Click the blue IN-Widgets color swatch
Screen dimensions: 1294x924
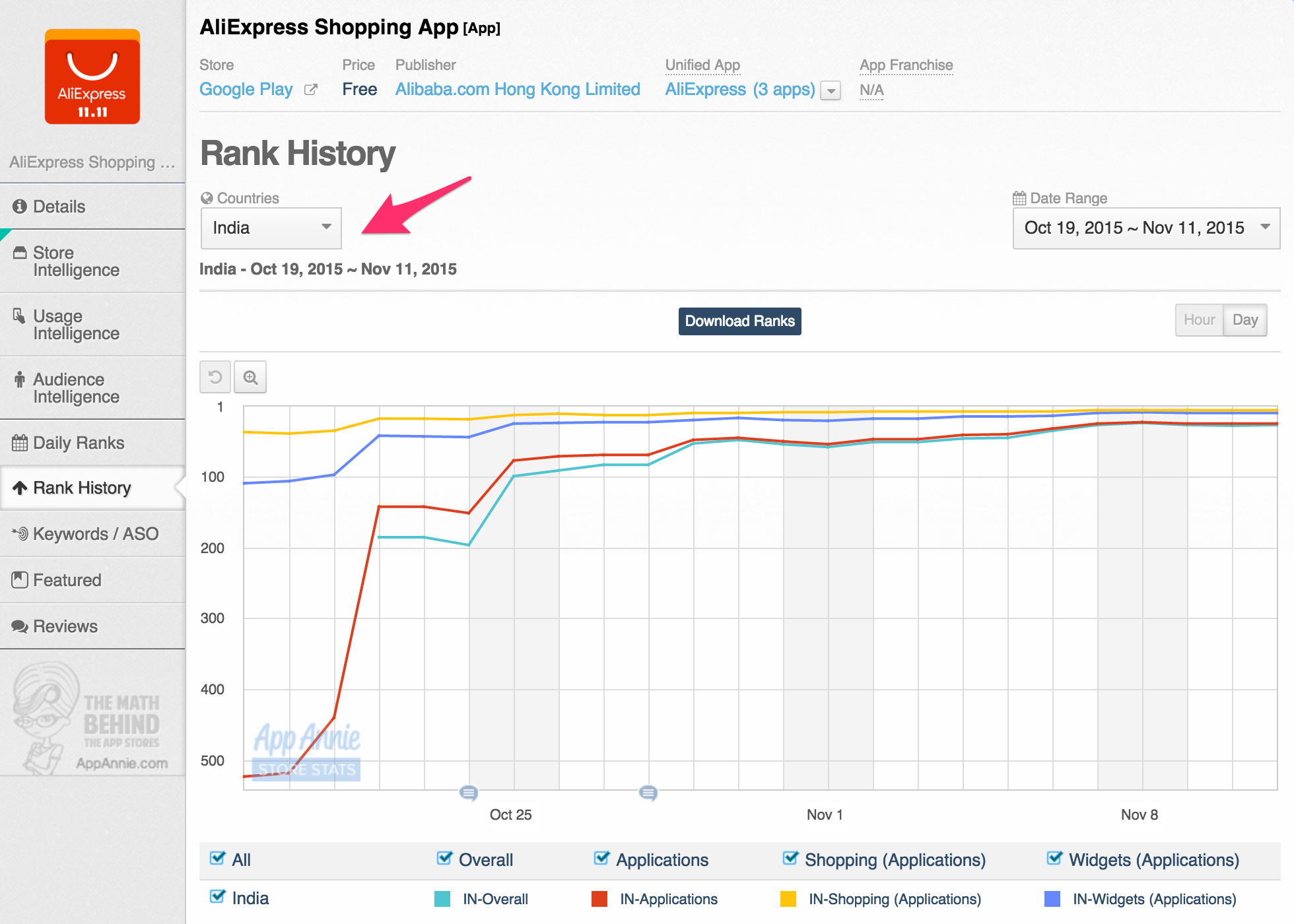tap(1052, 899)
